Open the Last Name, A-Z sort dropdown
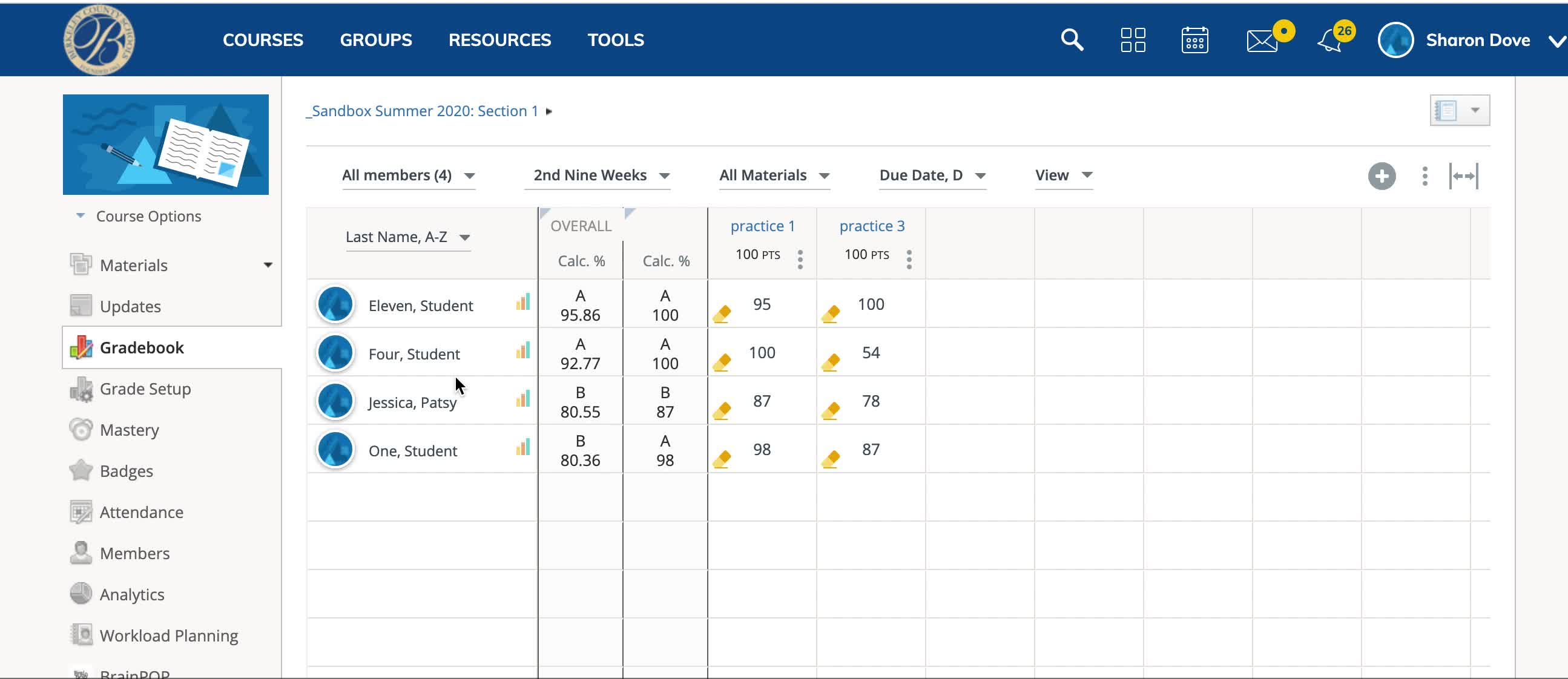Image resolution: width=1568 pixels, height=679 pixels. pyautogui.click(x=408, y=237)
